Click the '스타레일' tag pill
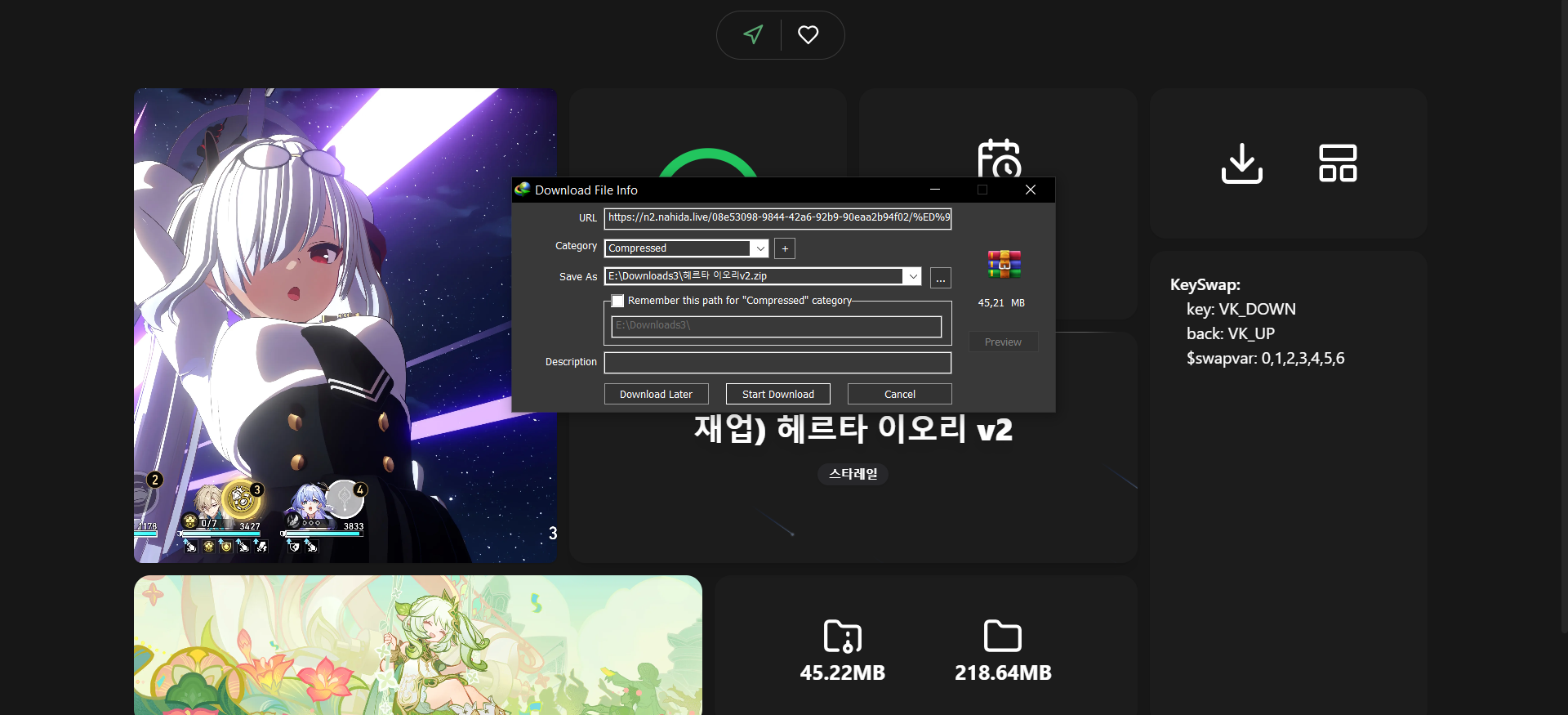This screenshot has height=715, width=1568. [853, 474]
